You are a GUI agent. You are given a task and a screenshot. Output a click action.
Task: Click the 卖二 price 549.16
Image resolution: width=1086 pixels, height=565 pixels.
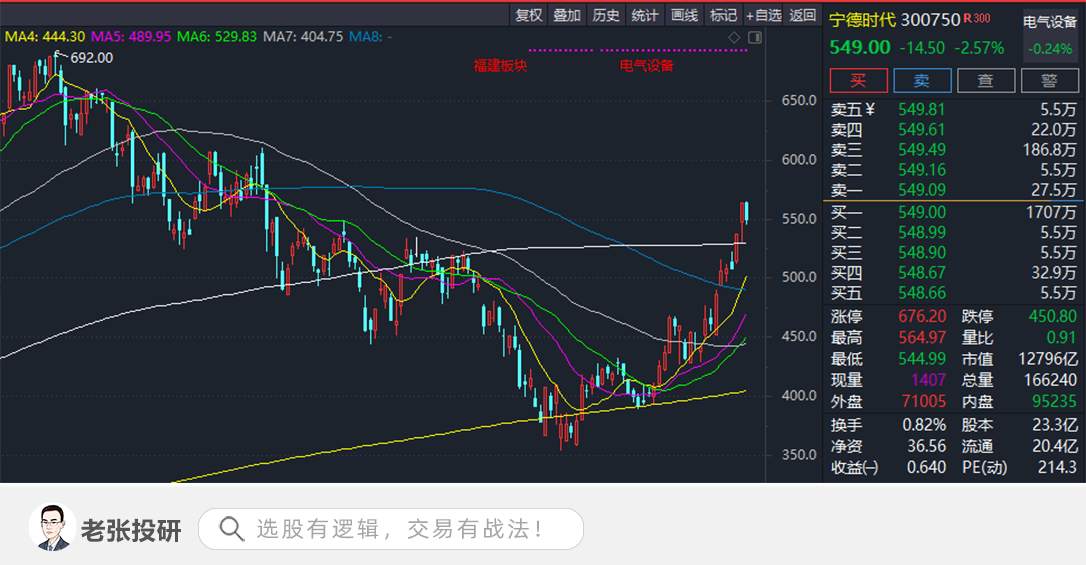pyautogui.click(x=922, y=170)
